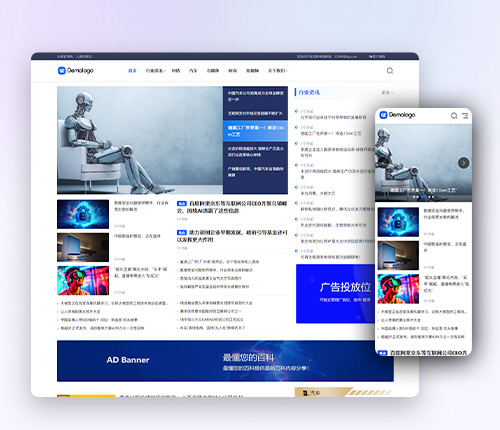Open the blue security lock article thumbnail
Viewport: 500px width, 430px height.
(83, 214)
